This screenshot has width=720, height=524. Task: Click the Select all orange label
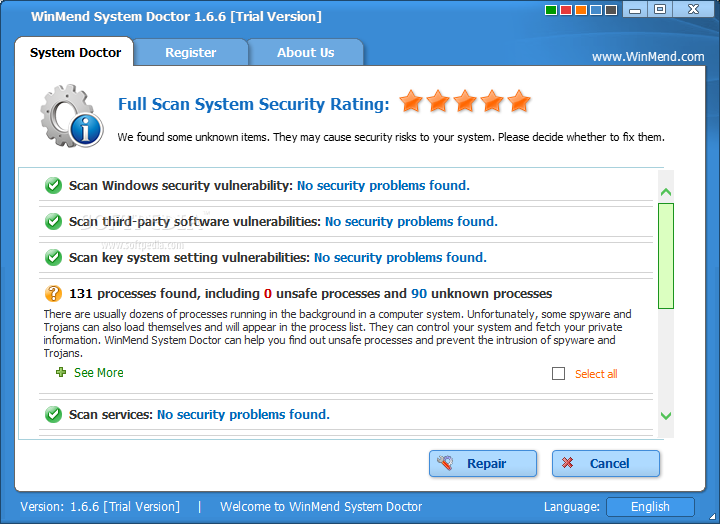click(x=596, y=374)
